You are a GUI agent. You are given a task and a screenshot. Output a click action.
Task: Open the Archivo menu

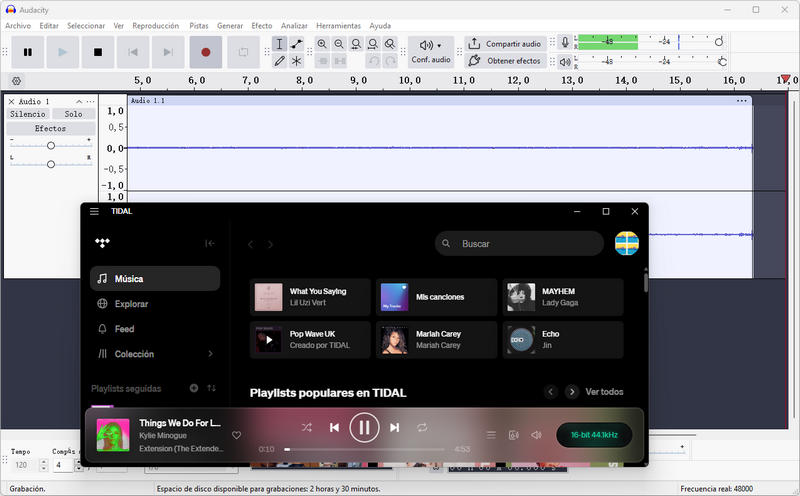(18, 26)
